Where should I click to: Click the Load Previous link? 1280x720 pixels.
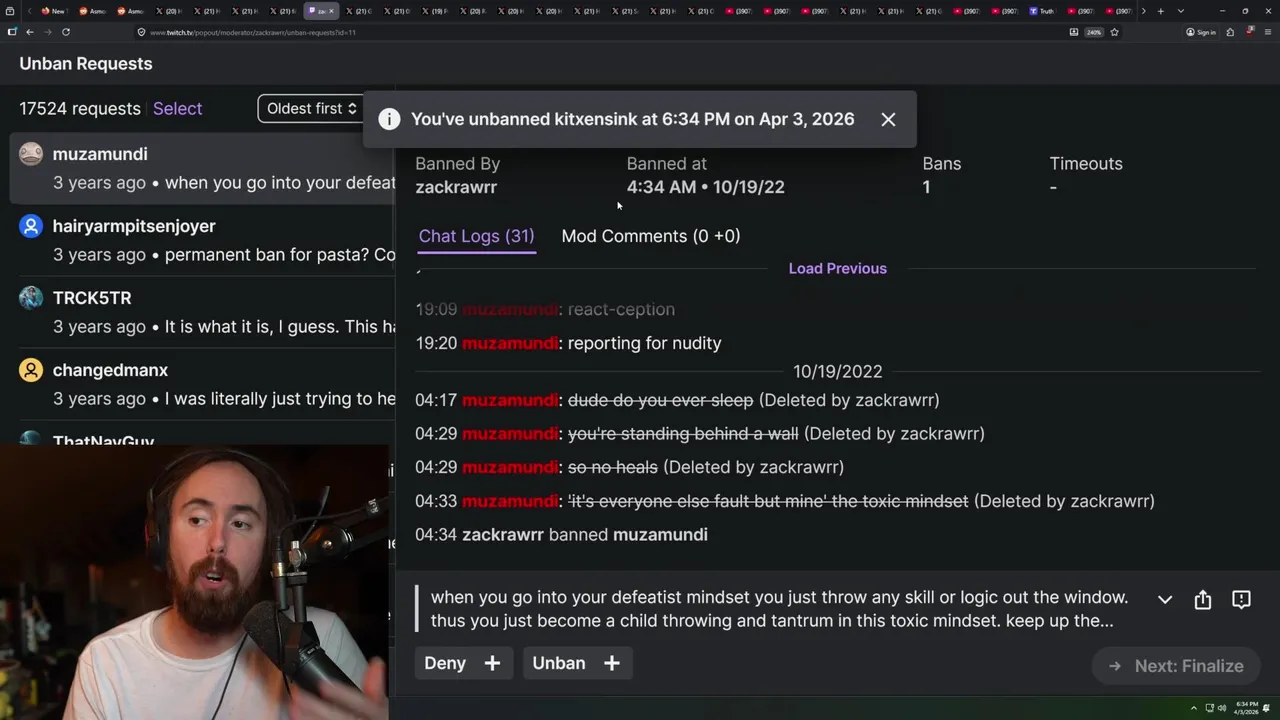coord(838,268)
